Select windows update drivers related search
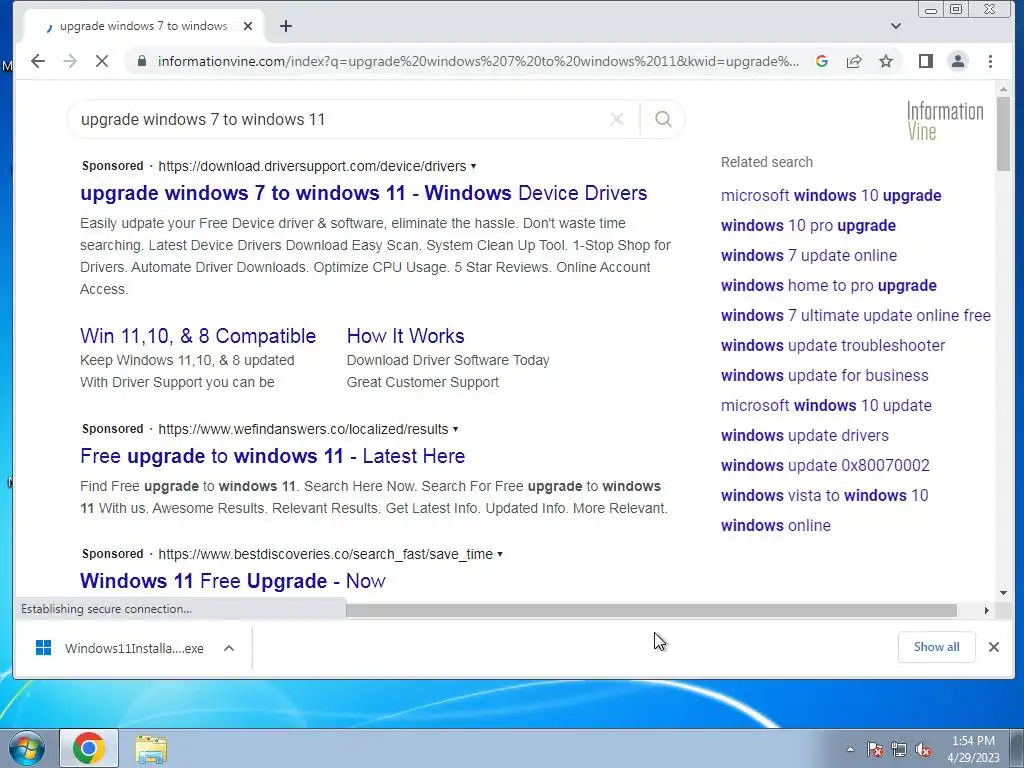Viewport: 1024px width, 768px height. [x=805, y=436]
